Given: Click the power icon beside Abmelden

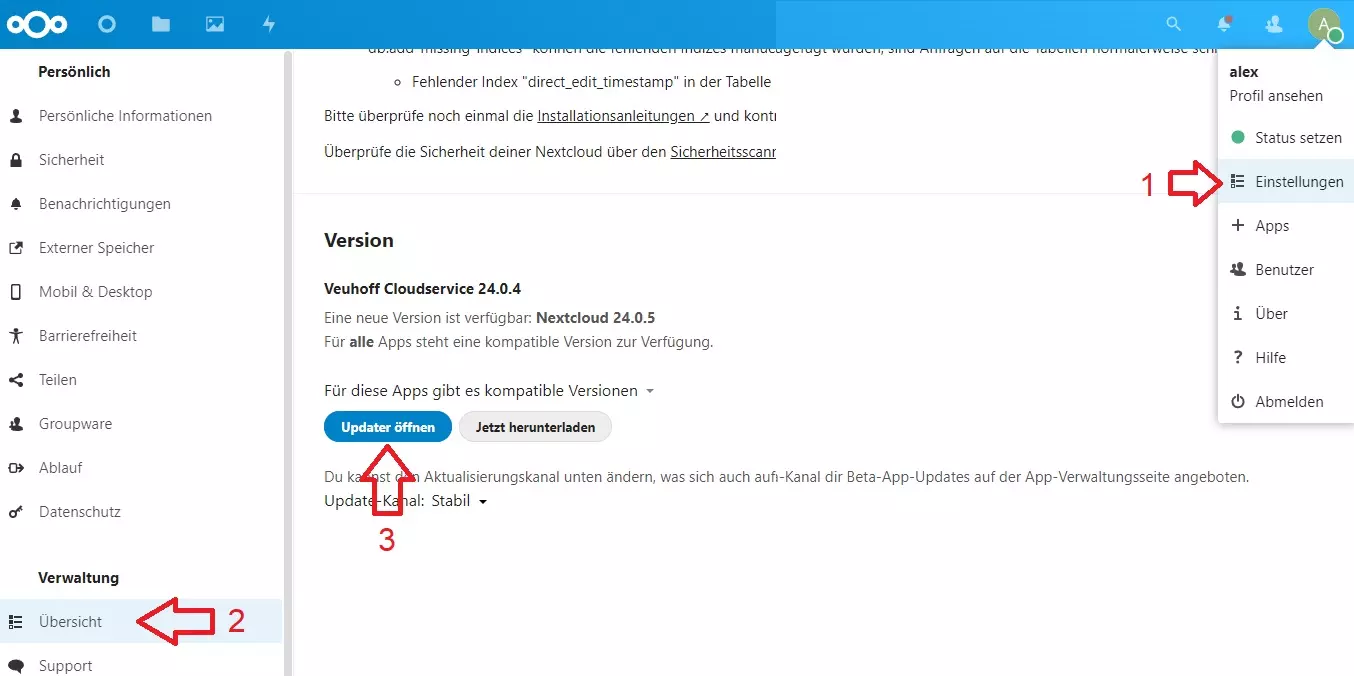Looking at the screenshot, I should click(1238, 402).
